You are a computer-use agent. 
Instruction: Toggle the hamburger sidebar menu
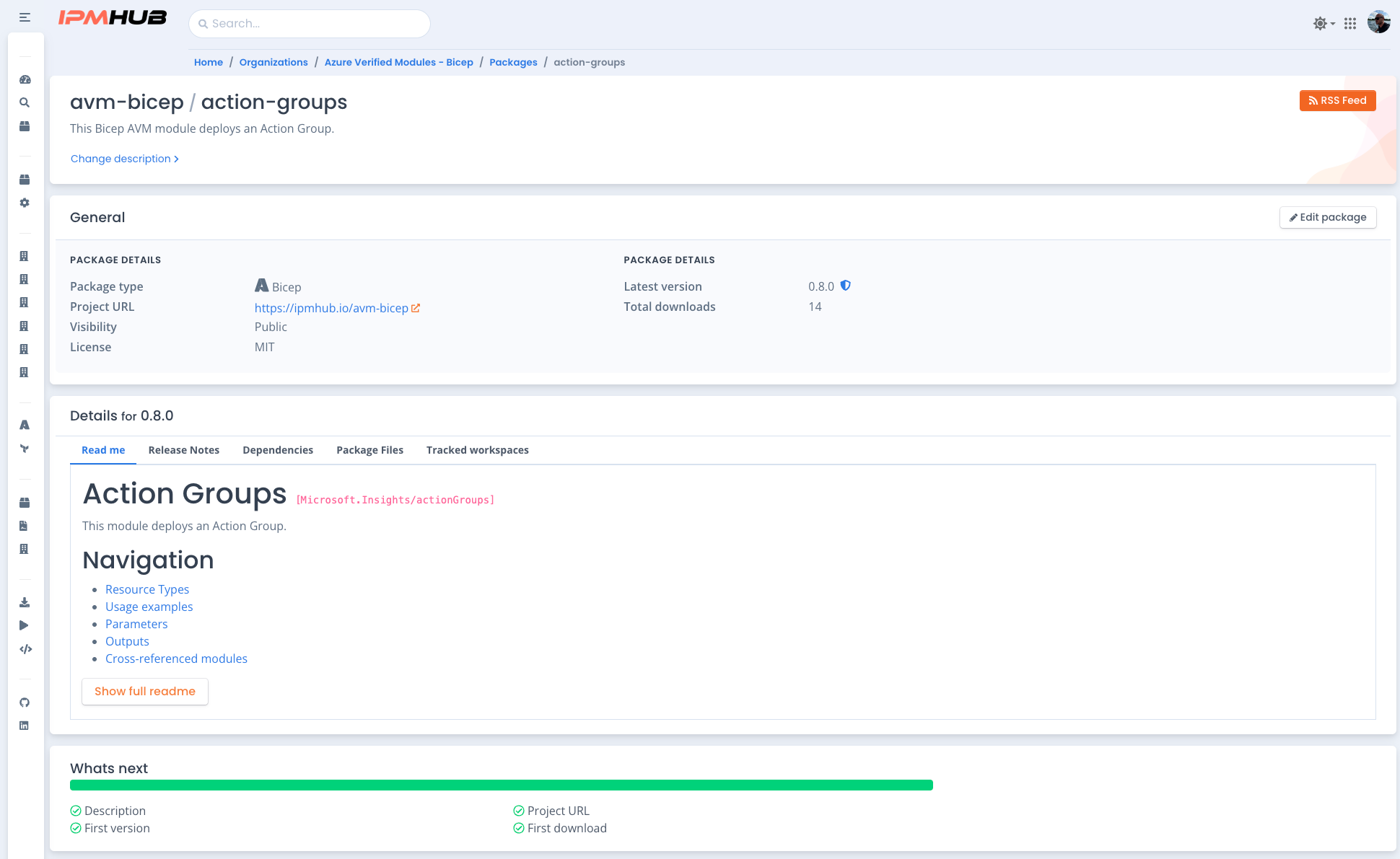[25, 17]
